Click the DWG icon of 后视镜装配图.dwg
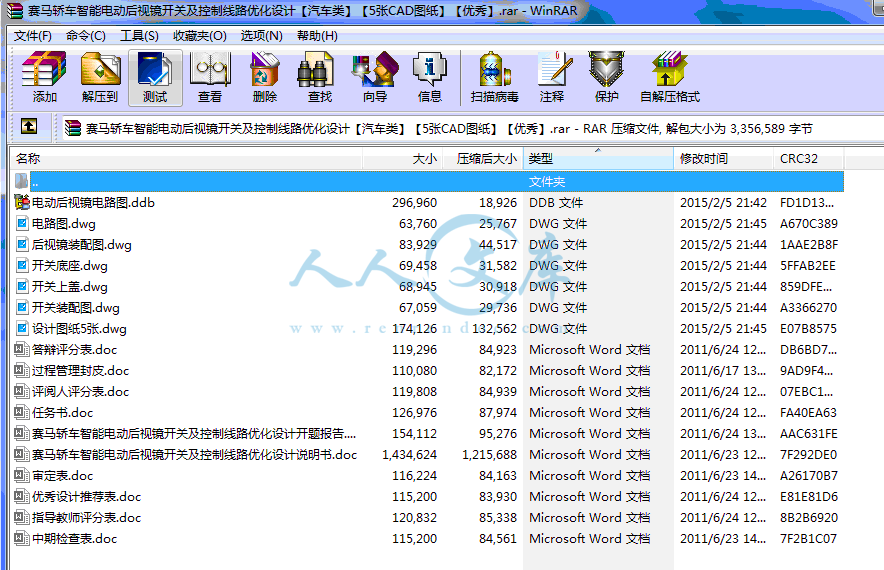 21,244
